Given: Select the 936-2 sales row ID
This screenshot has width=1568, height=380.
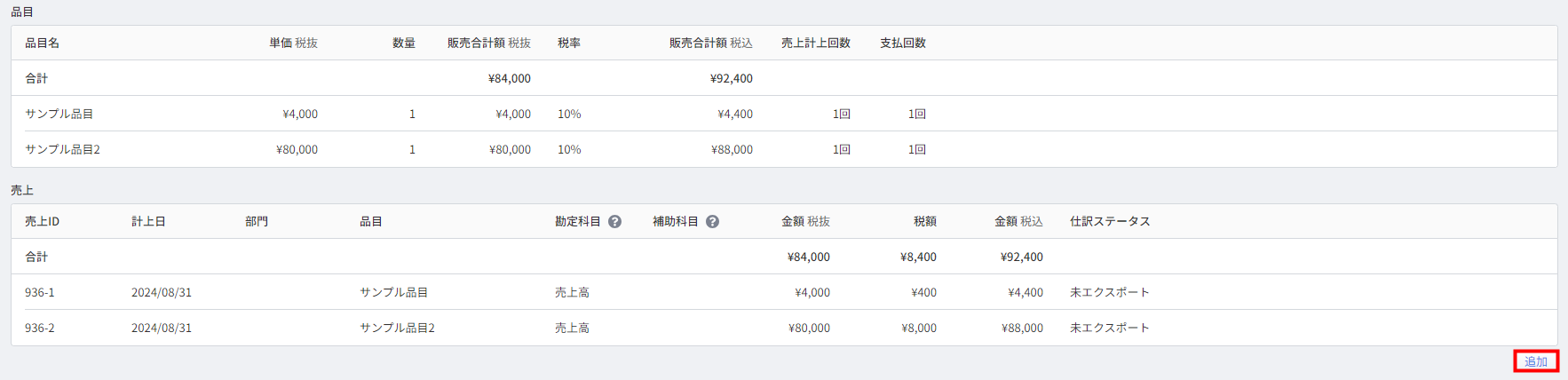Looking at the screenshot, I should (x=40, y=328).
